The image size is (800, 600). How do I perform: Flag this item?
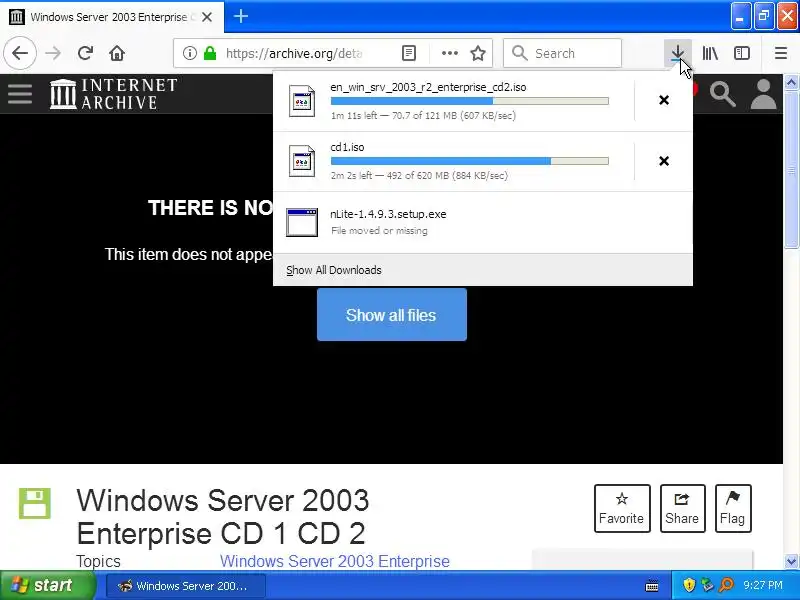point(733,508)
